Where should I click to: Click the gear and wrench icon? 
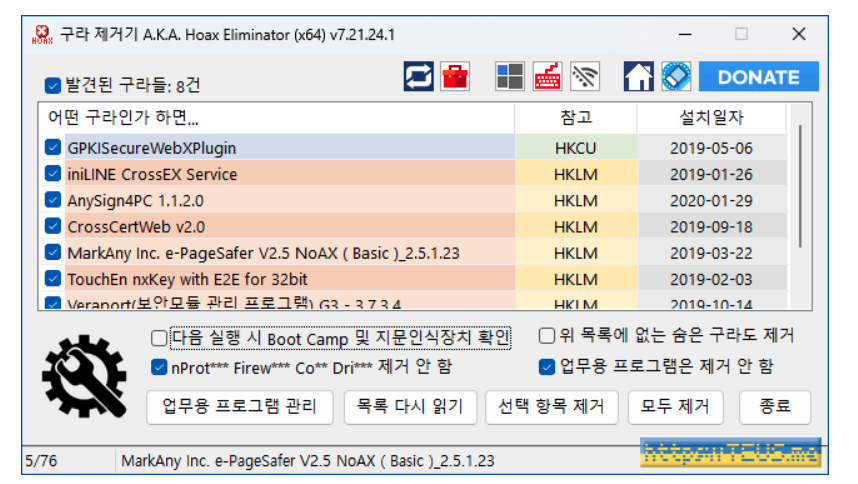84,376
